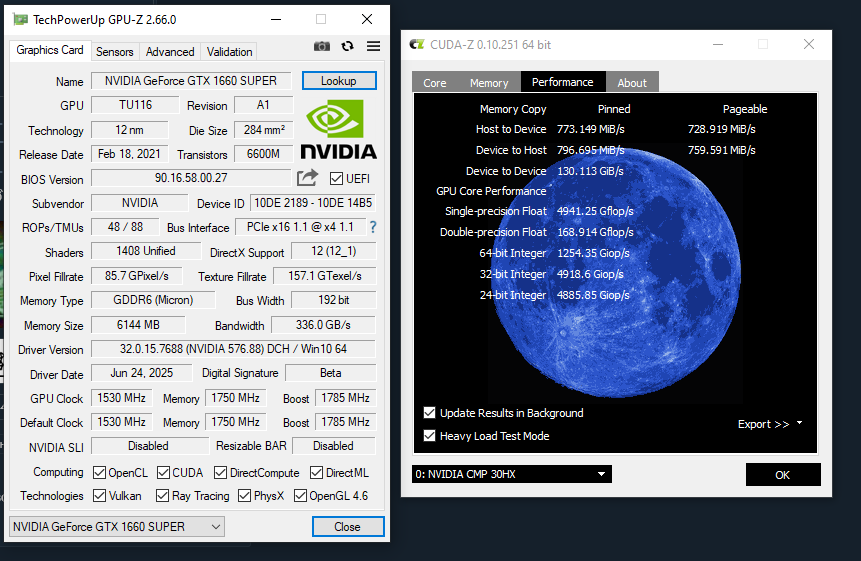The image size is (861, 561).
Task: Minimize the GPU-Z window
Action: pos(276,20)
